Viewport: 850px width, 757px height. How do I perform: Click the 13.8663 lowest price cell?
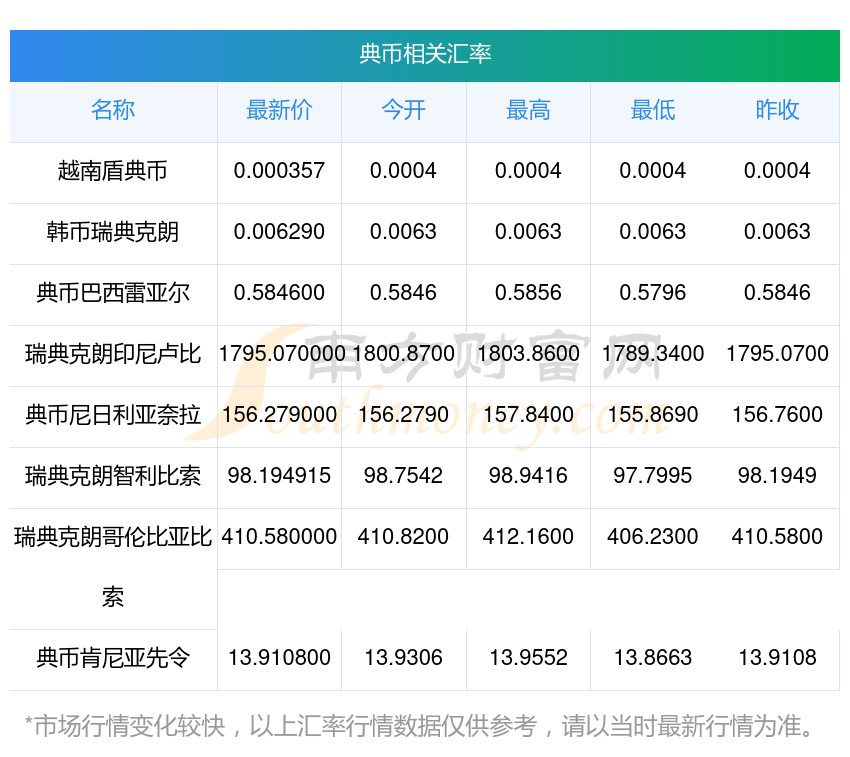click(652, 658)
